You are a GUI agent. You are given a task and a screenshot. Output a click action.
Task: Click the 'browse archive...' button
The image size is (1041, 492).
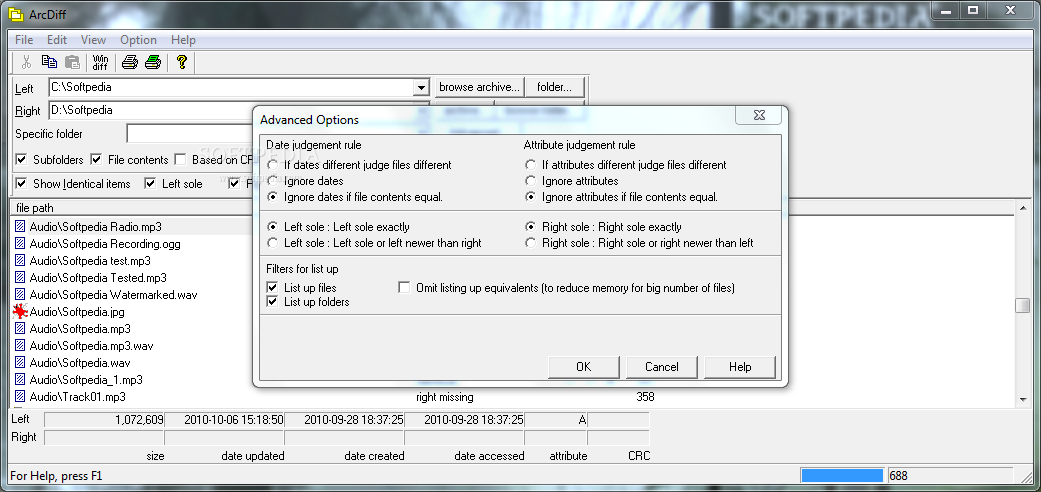[x=479, y=87]
